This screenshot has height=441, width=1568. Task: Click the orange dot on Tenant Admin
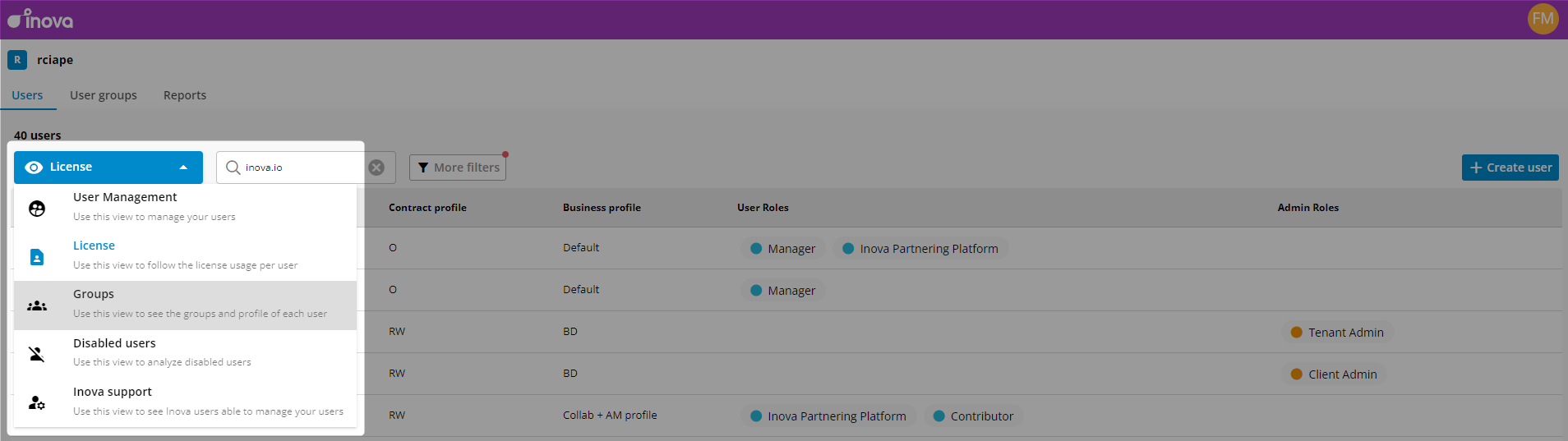(x=1297, y=333)
